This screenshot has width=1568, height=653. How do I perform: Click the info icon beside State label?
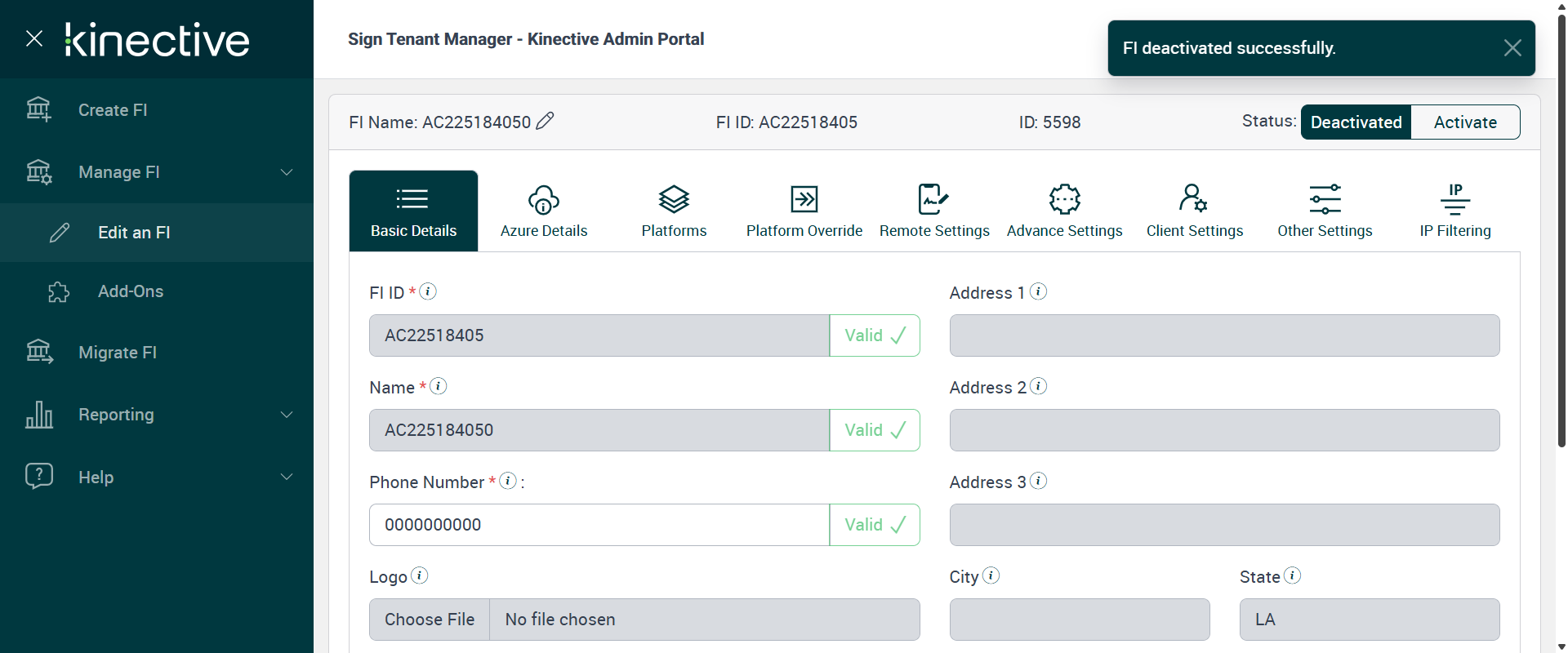click(x=1292, y=575)
